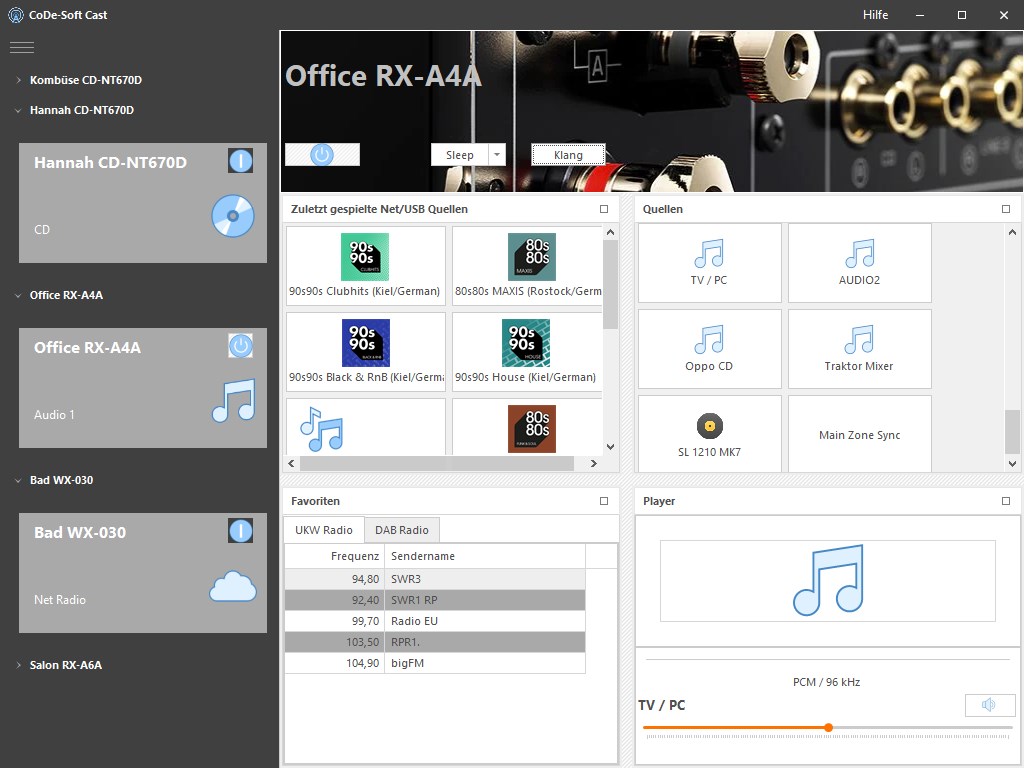Play 90s90s Black & RnB station tile
Screen dimensions: 1024x768
[366, 352]
